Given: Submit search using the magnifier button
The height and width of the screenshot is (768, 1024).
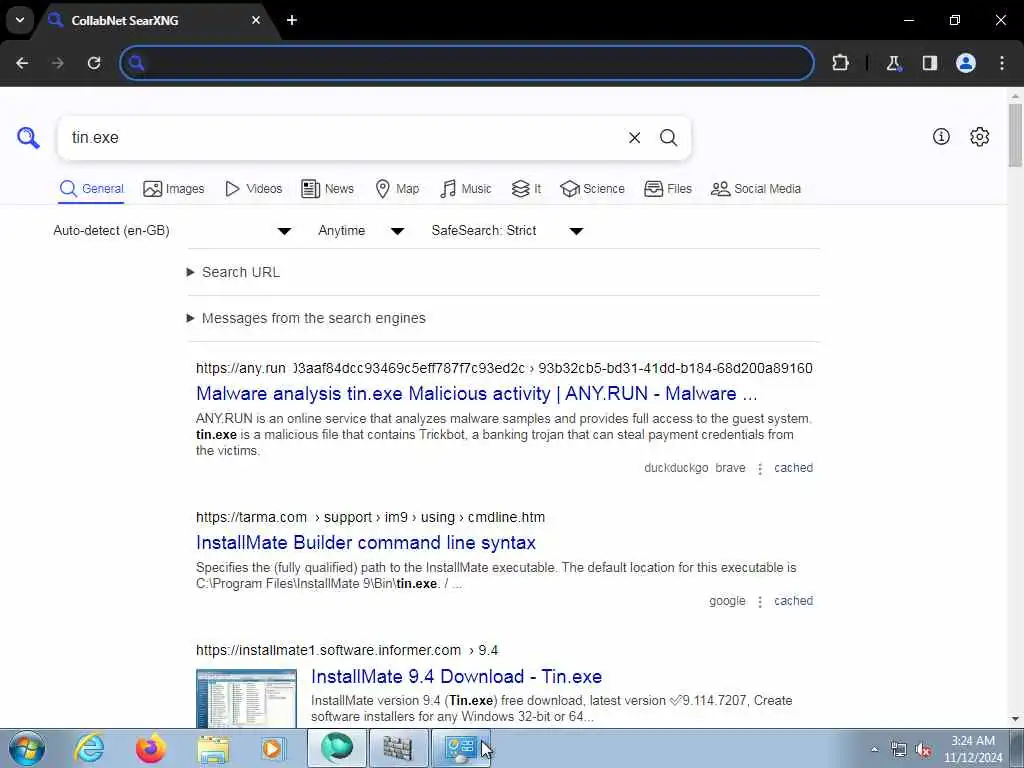Looking at the screenshot, I should tap(668, 138).
